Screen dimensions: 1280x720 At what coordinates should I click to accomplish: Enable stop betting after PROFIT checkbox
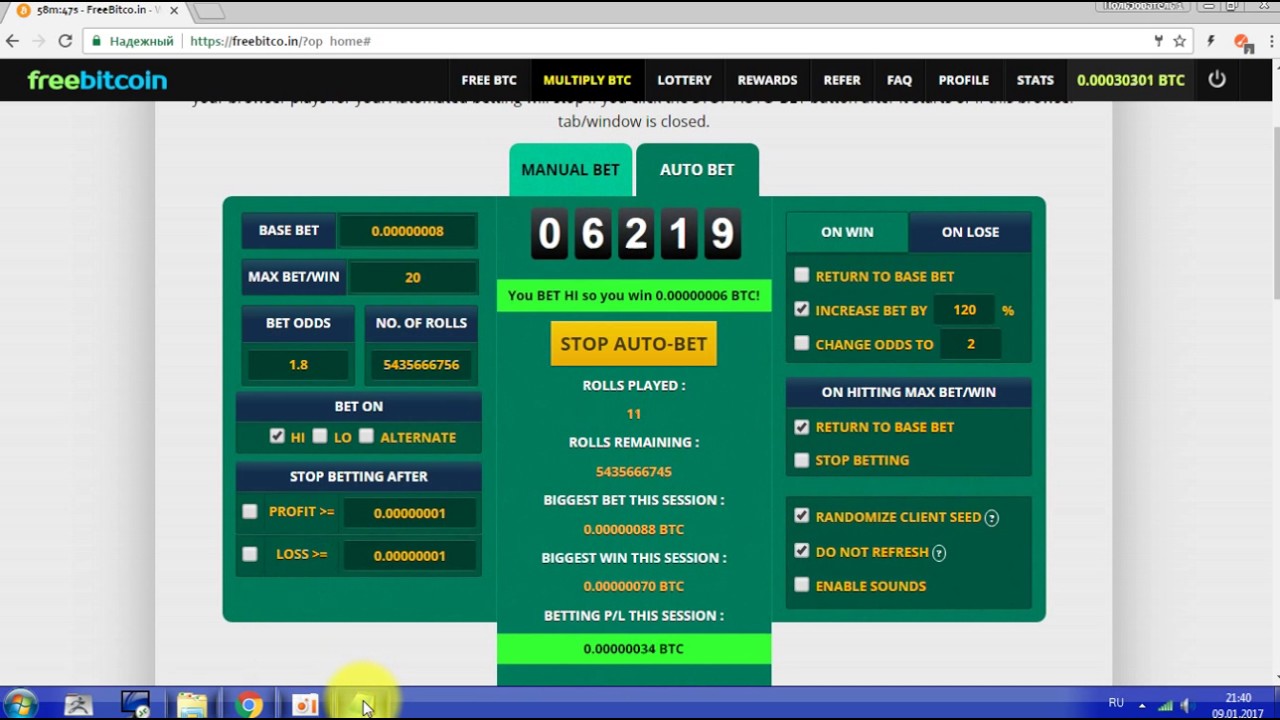click(x=250, y=511)
